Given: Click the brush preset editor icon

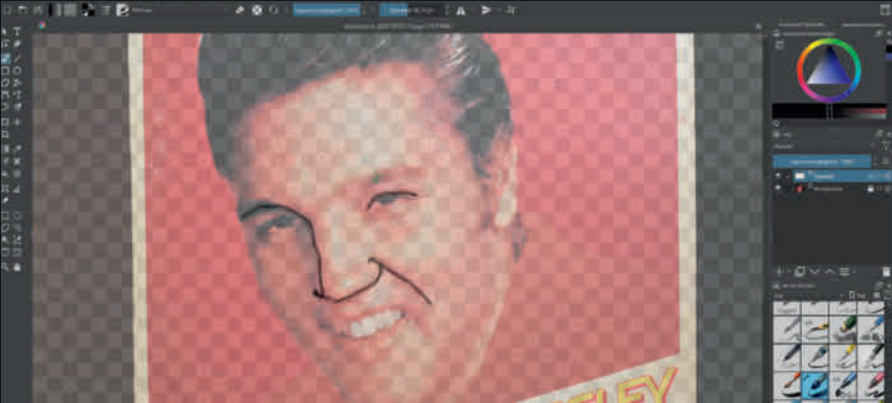Looking at the screenshot, I should (x=122, y=10).
